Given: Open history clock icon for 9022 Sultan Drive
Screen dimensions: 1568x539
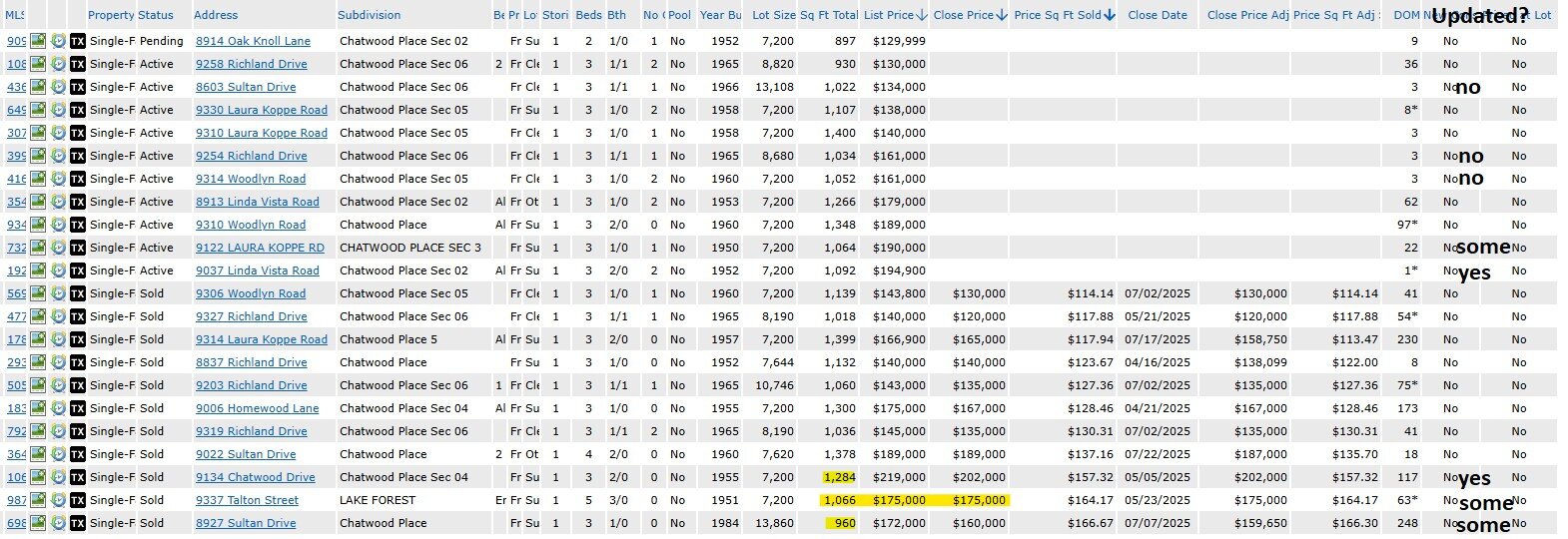Looking at the screenshot, I should click(58, 454).
